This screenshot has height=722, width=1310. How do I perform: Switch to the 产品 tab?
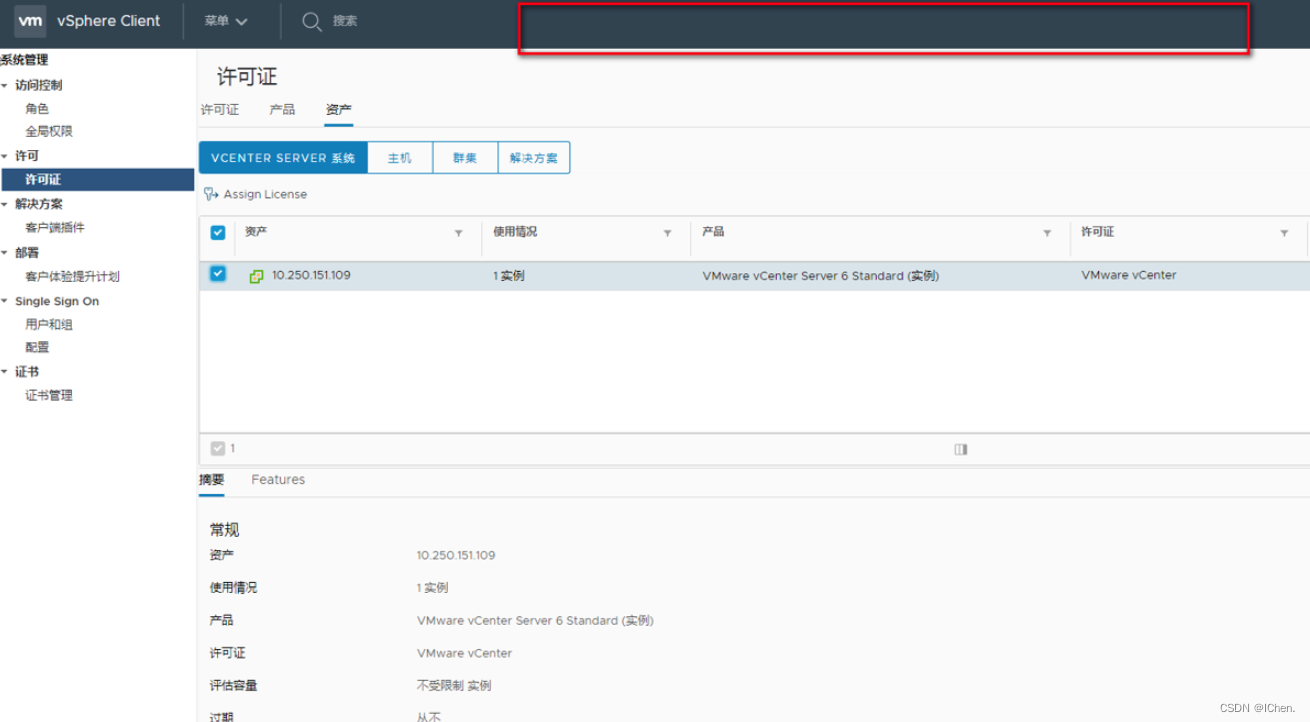point(281,109)
